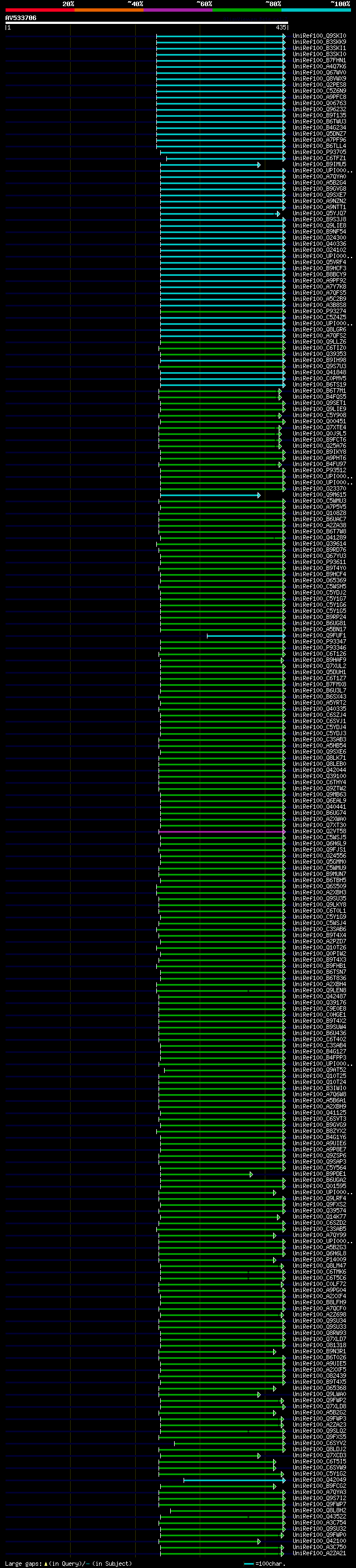The width and height of the screenshot is (356, 1568).
Task: Open UniRef100_A5B2G4 entry
Action: 319,182
